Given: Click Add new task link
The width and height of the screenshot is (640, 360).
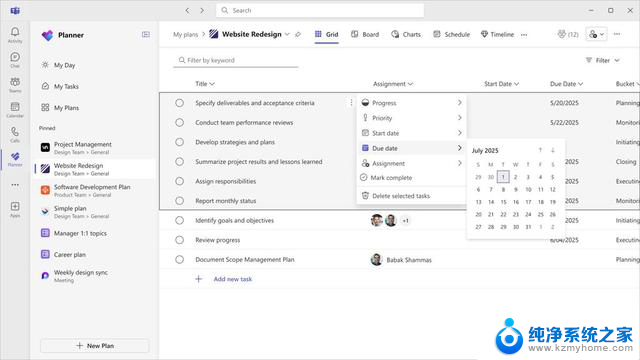Looking at the screenshot, I should [233, 279].
